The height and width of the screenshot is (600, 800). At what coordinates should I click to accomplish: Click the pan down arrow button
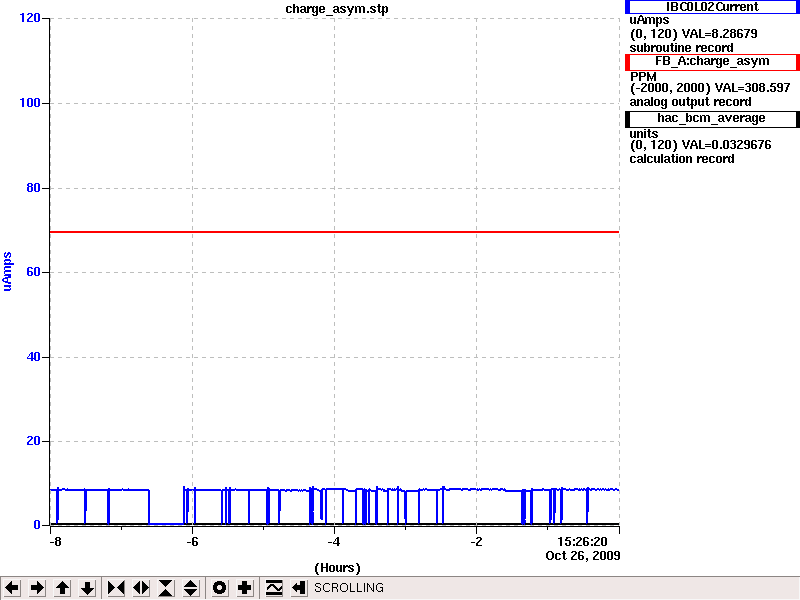tap(87, 588)
